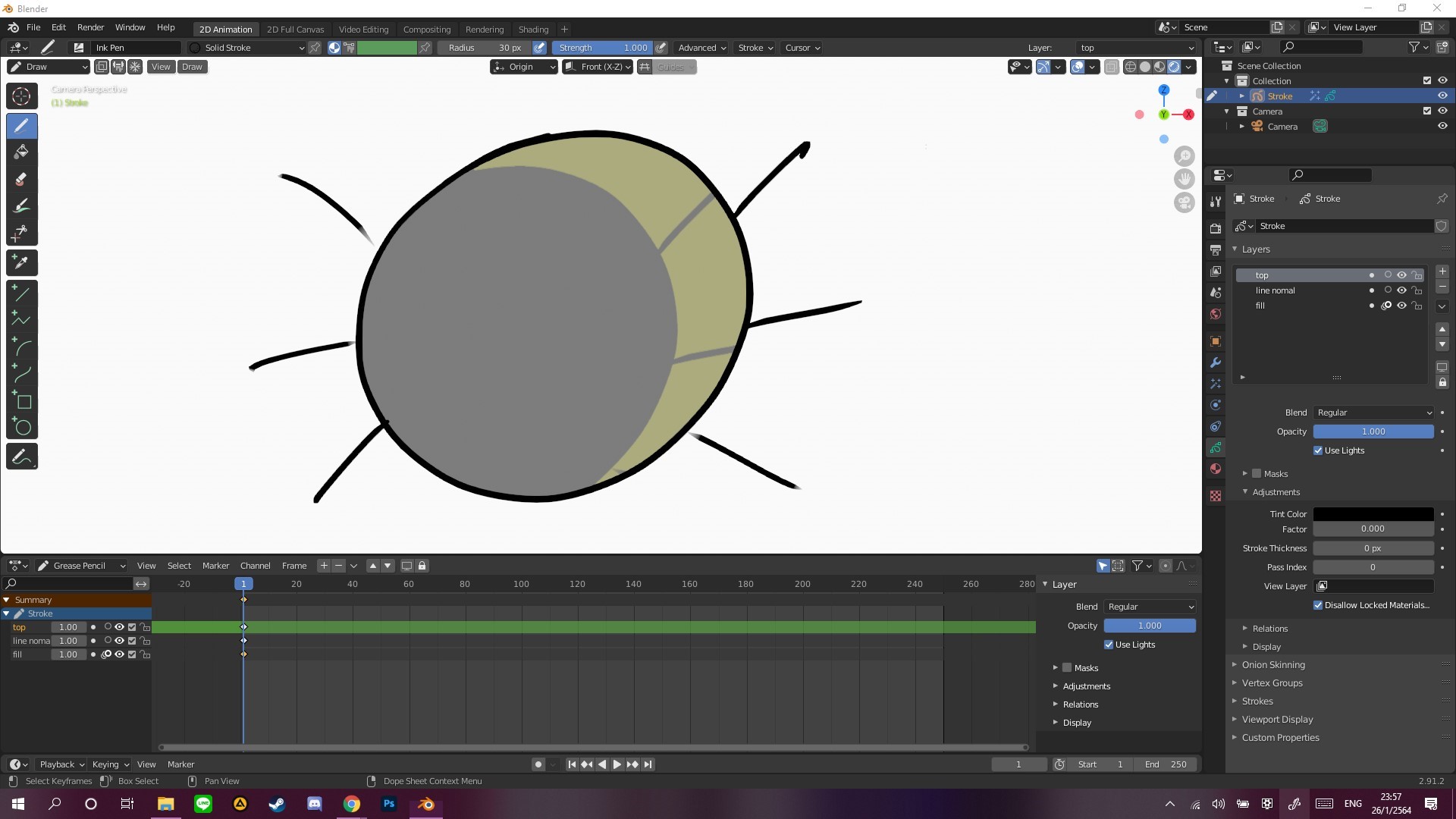Toggle Disallow Locked Materials checkbox

click(1318, 605)
